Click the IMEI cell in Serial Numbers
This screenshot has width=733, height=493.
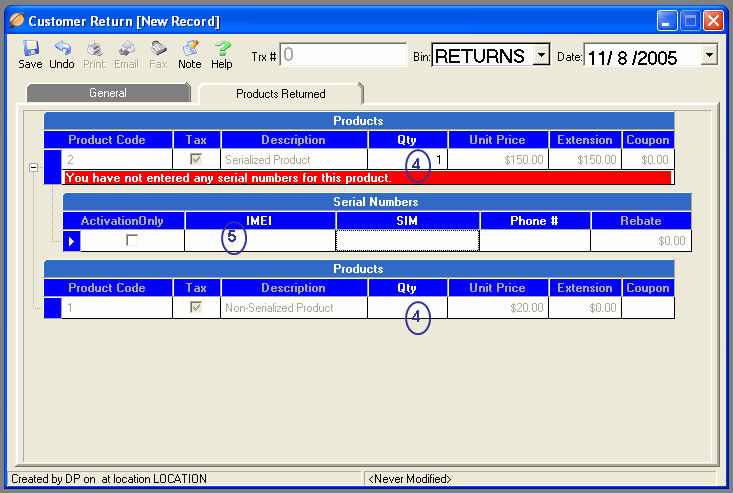point(260,241)
